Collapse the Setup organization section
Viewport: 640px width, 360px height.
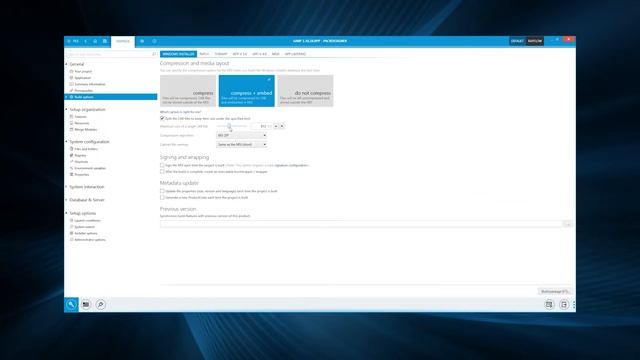67,109
